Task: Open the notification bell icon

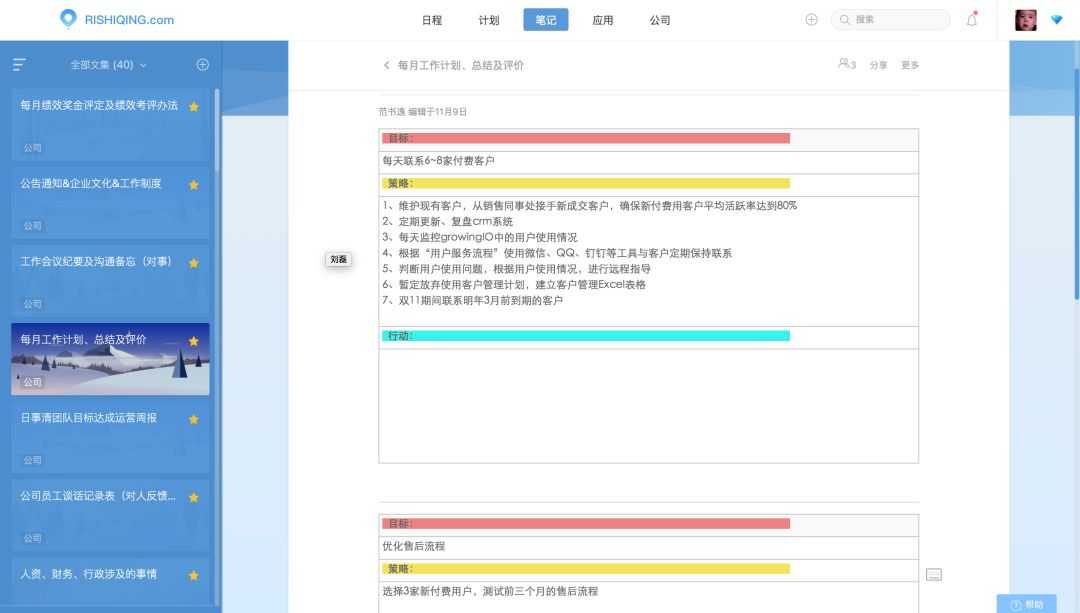Action: [971, 19]
